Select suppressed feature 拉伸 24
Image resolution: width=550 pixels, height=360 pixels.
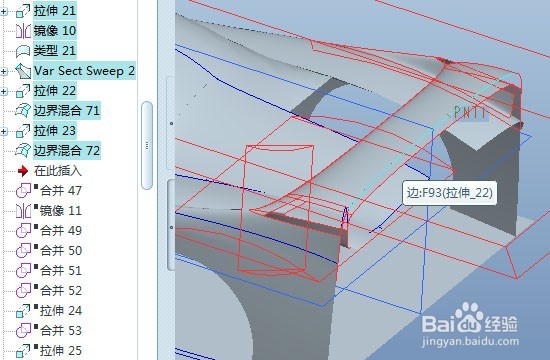(x=61, y=311)
